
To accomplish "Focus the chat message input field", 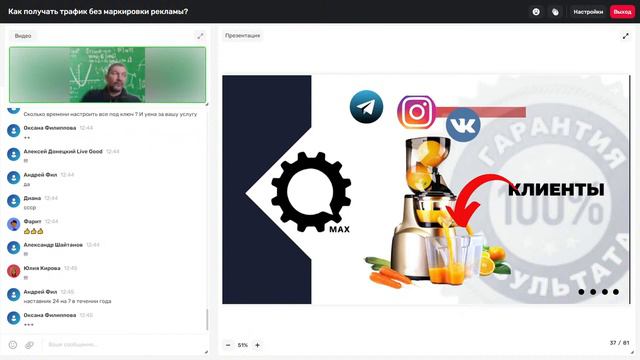I will [x=122, y=345].
